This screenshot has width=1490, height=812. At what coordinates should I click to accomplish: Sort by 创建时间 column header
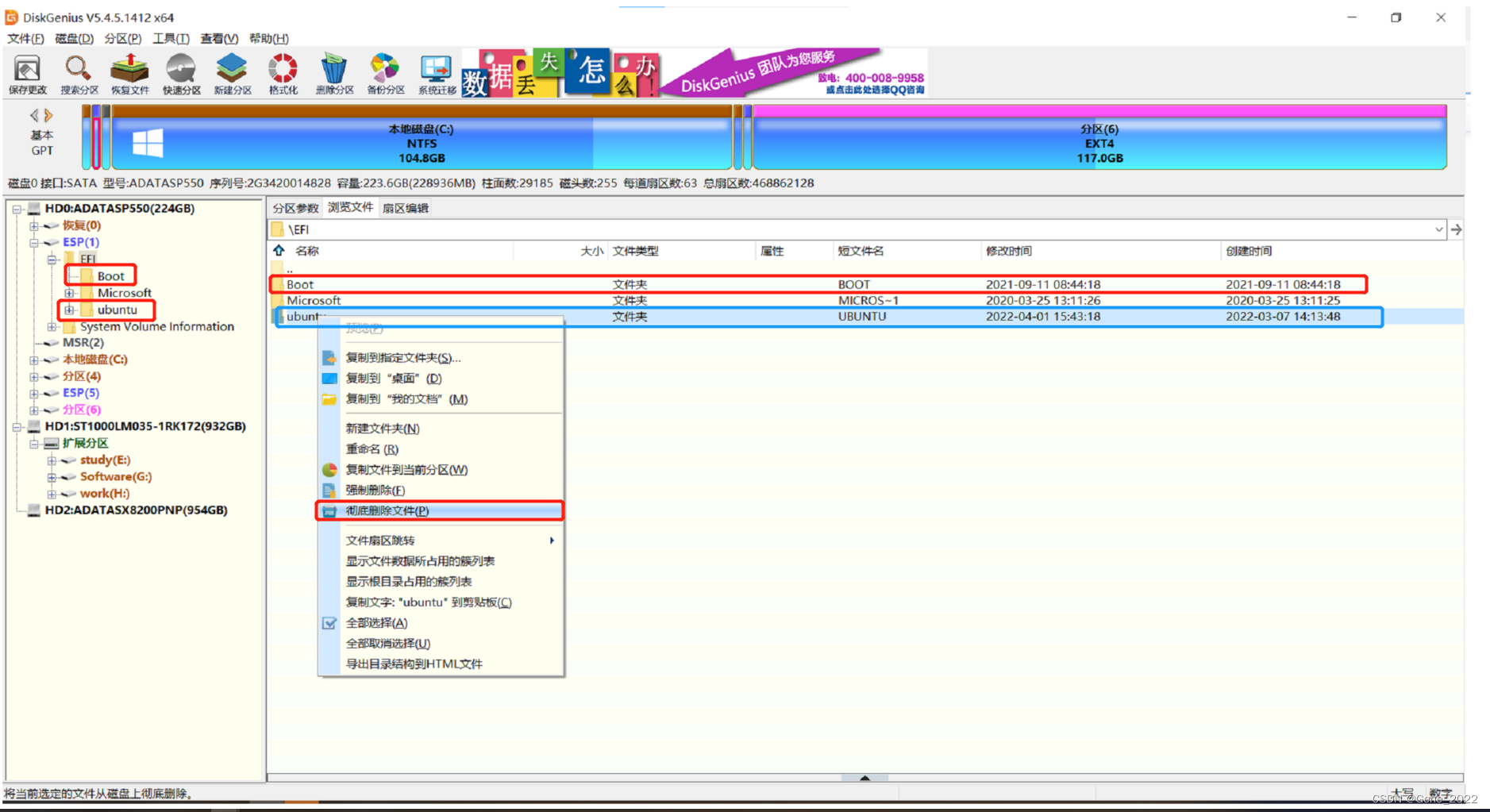coord(1342,251)
